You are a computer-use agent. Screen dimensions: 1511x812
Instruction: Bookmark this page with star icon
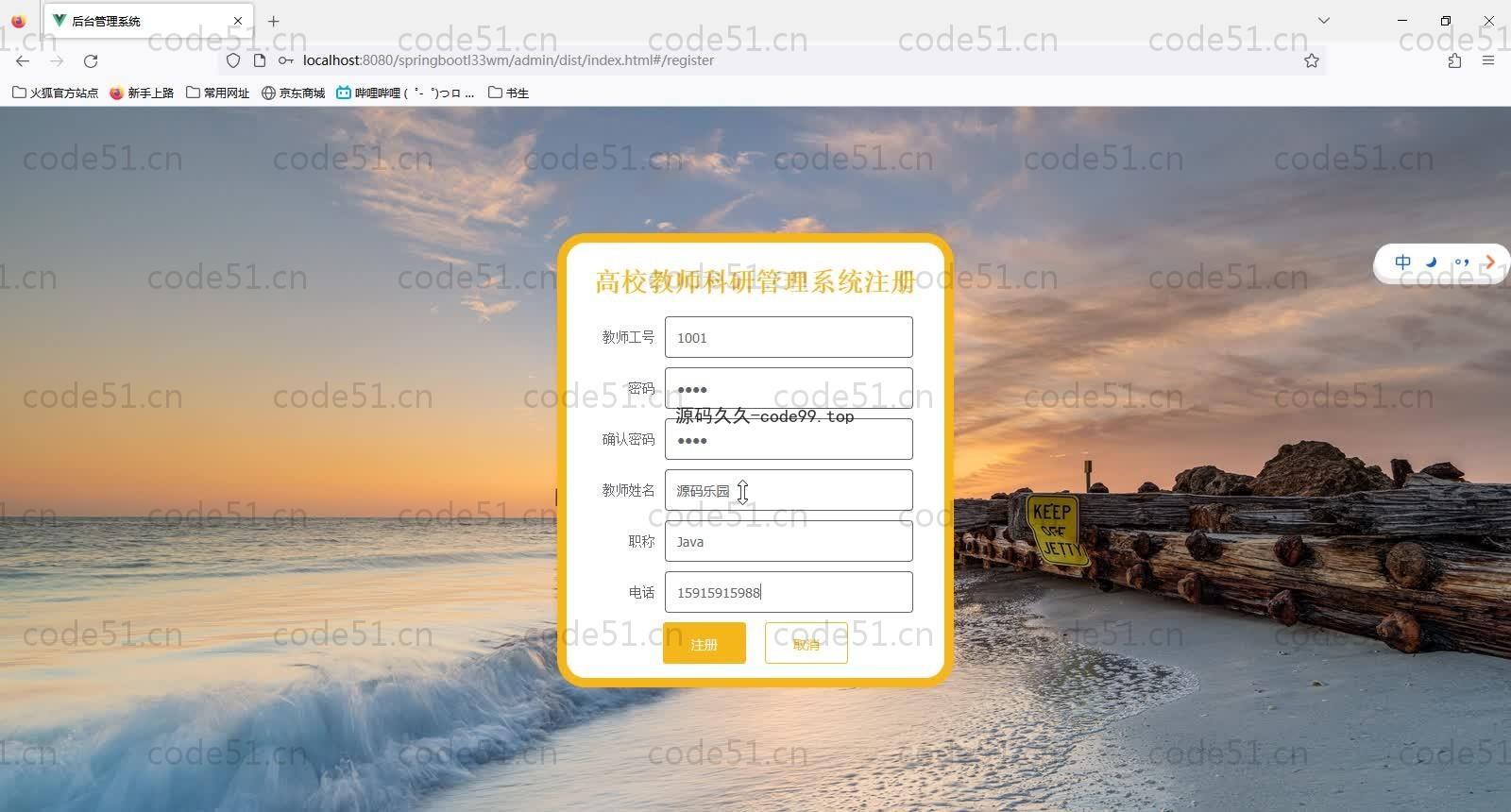pos(1312,60)
